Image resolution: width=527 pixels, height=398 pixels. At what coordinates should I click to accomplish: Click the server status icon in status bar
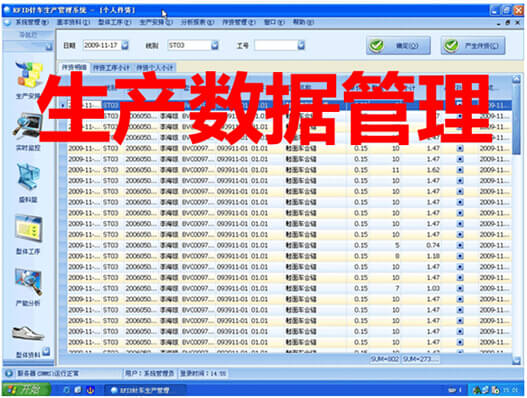(x=9, y=373)
